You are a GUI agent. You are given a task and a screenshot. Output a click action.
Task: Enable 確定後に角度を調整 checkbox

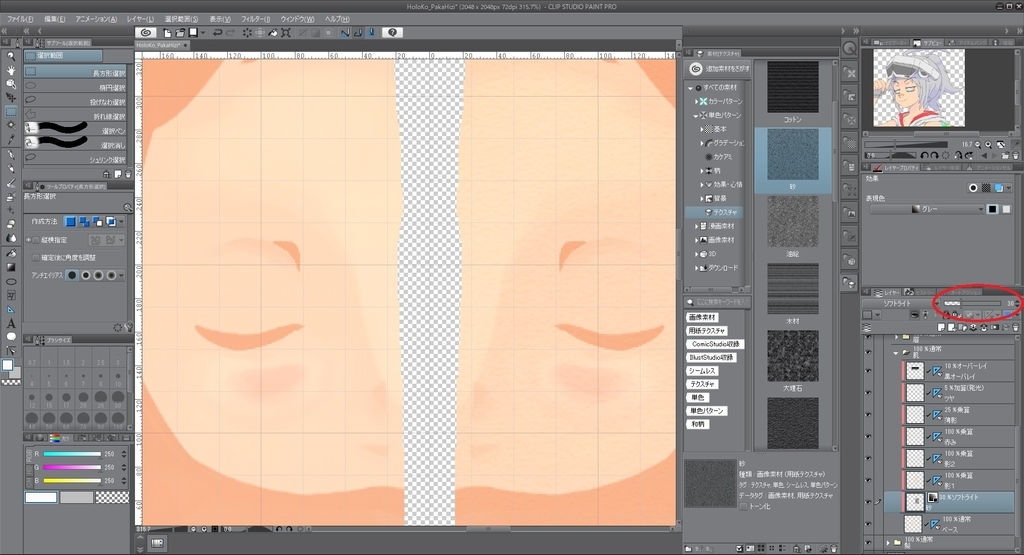click(37, 257)
